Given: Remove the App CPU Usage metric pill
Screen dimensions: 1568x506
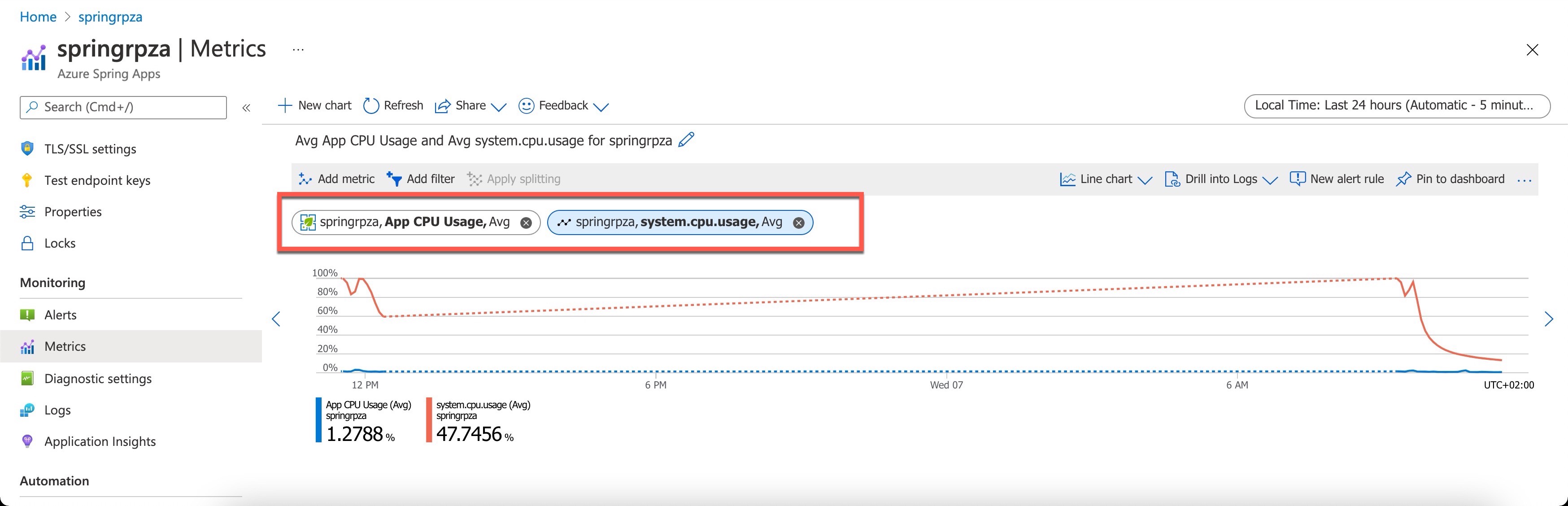Looking at the screenshot, I should pyautogui.click(x=526, y=223).
